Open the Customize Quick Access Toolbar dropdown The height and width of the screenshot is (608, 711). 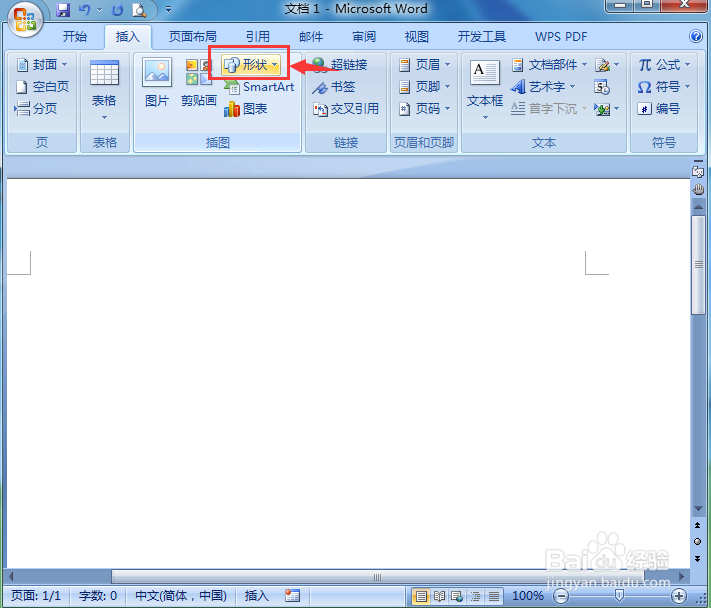pyautogui.click(x=168, y=10)
